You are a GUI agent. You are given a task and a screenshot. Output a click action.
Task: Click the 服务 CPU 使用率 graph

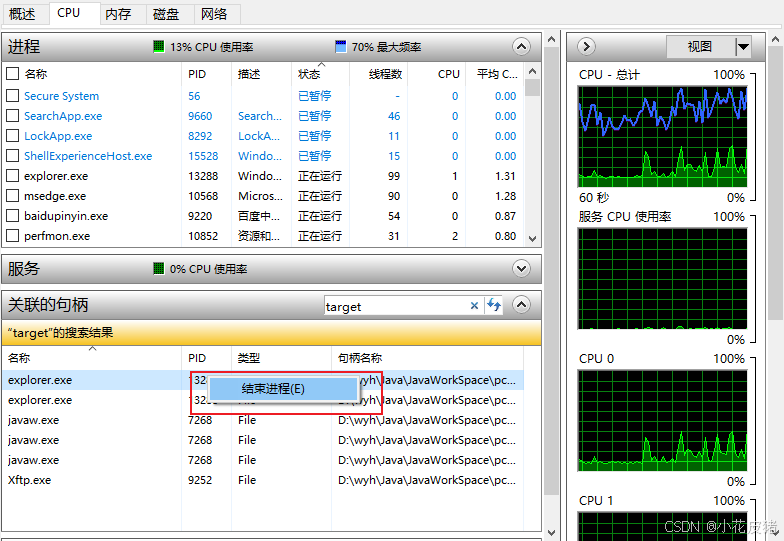(x=662, y=278)
